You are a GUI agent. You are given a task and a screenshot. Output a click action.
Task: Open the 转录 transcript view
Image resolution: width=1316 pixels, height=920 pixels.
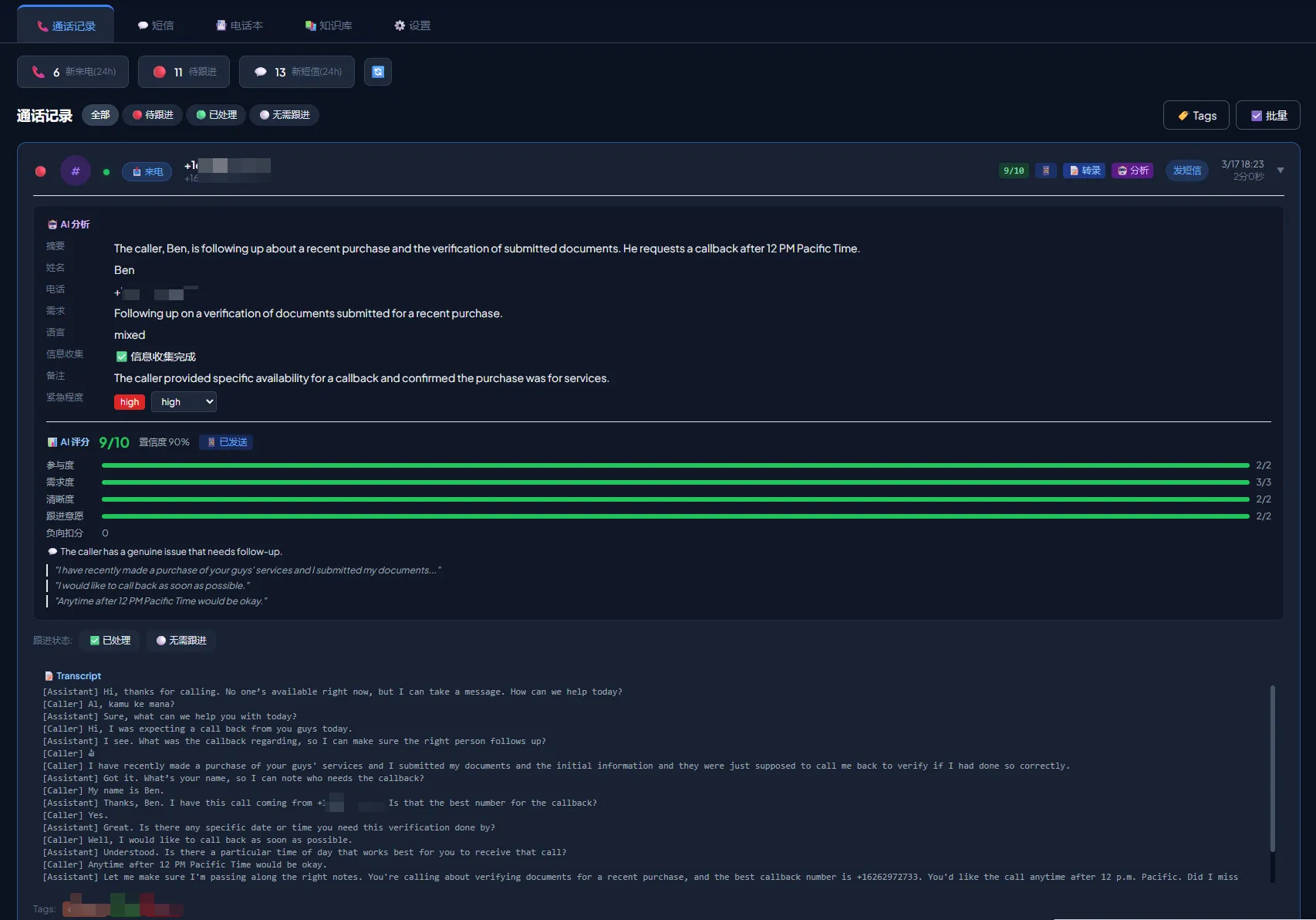(x=1083, y=171)
